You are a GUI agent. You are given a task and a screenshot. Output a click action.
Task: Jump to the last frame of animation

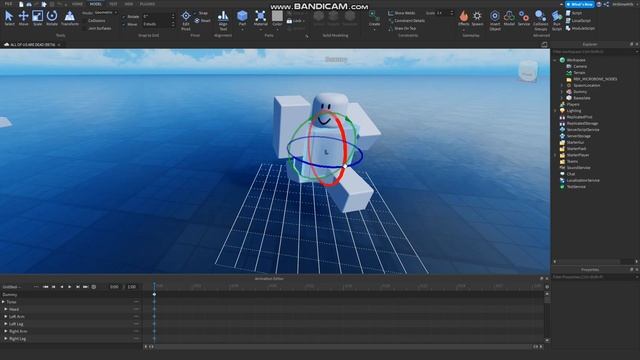point(85,287)
